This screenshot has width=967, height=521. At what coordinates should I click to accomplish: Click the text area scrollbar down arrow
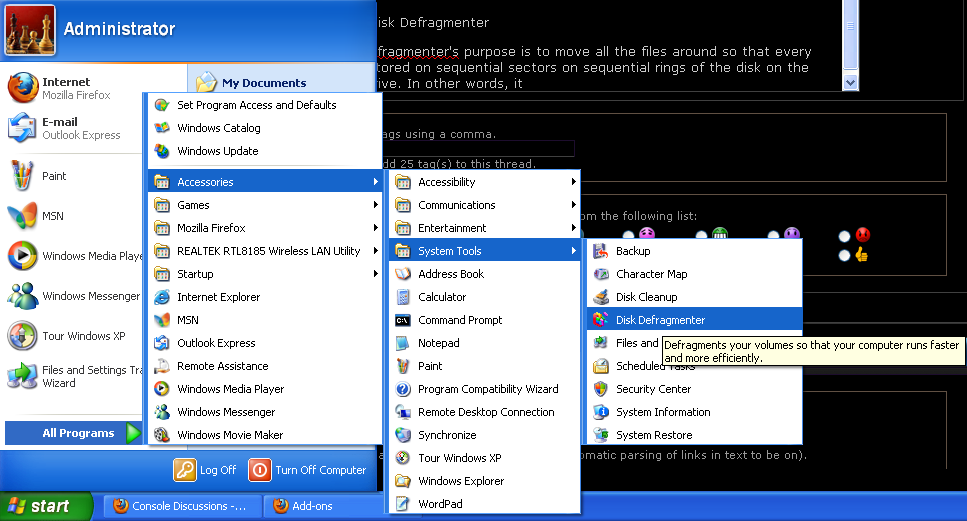click(x=851, y=83)
